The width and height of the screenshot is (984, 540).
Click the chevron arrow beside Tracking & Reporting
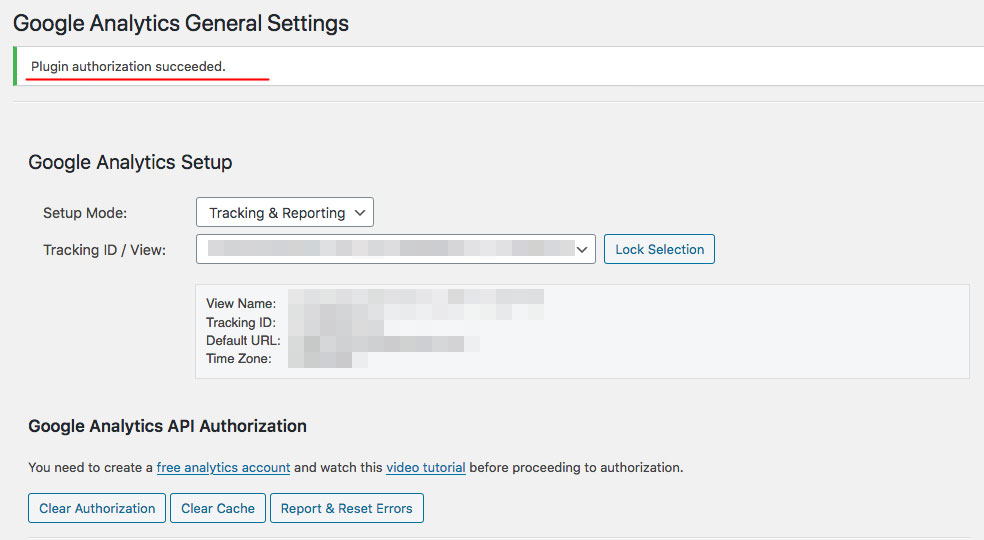pos(360,213)
